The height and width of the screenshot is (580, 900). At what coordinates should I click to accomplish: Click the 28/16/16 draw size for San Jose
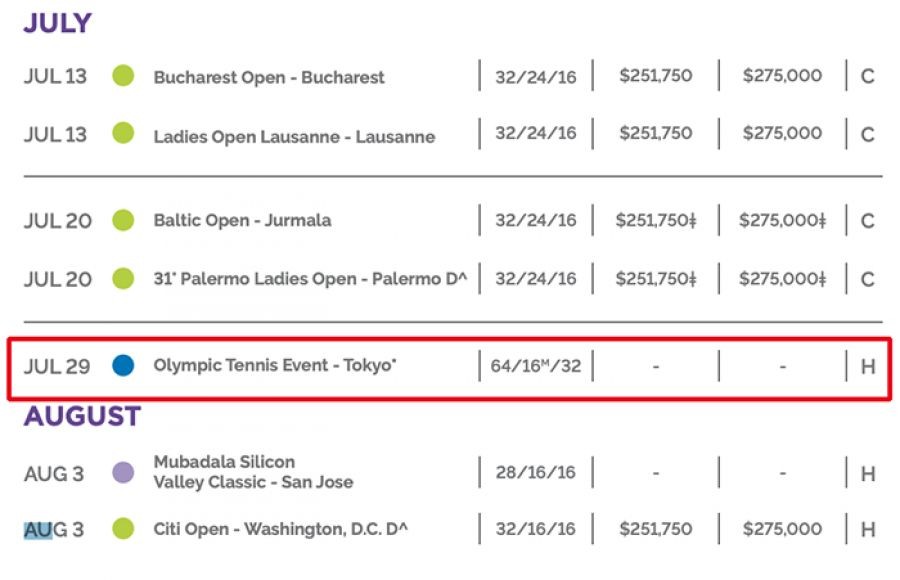point(535,472)
